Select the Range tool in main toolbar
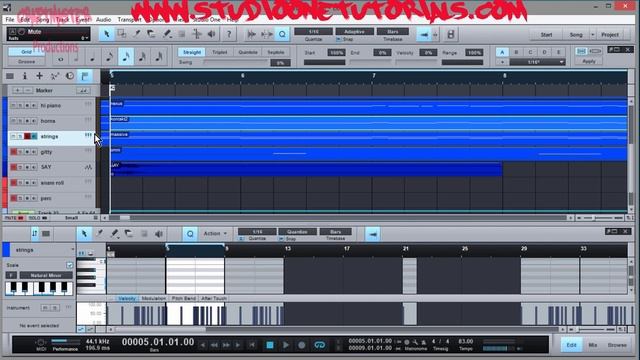The image size is (640, 360). pyautogui.click(x=122, y=34)
